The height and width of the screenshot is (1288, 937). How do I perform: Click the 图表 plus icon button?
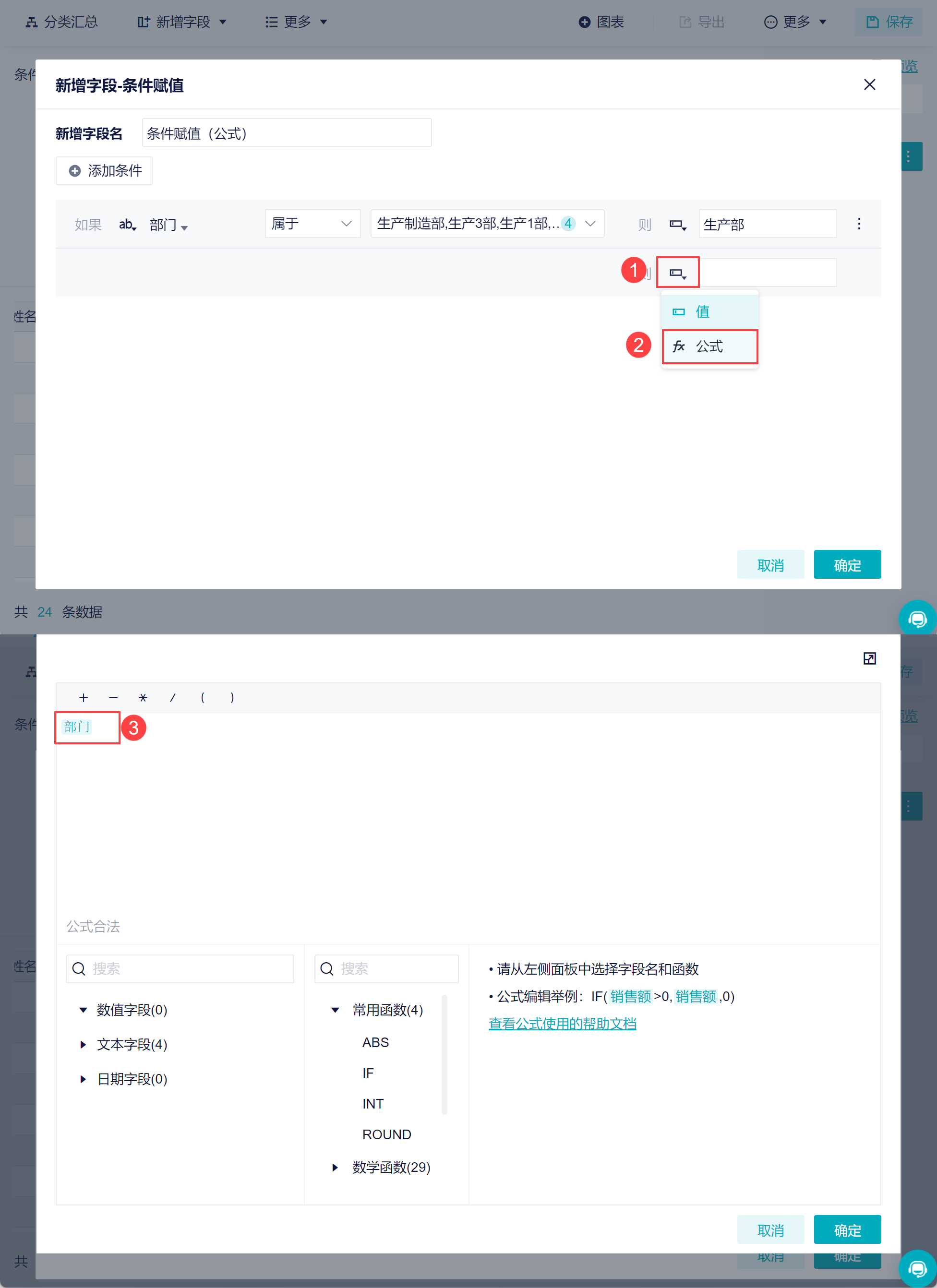pos(584,22)
